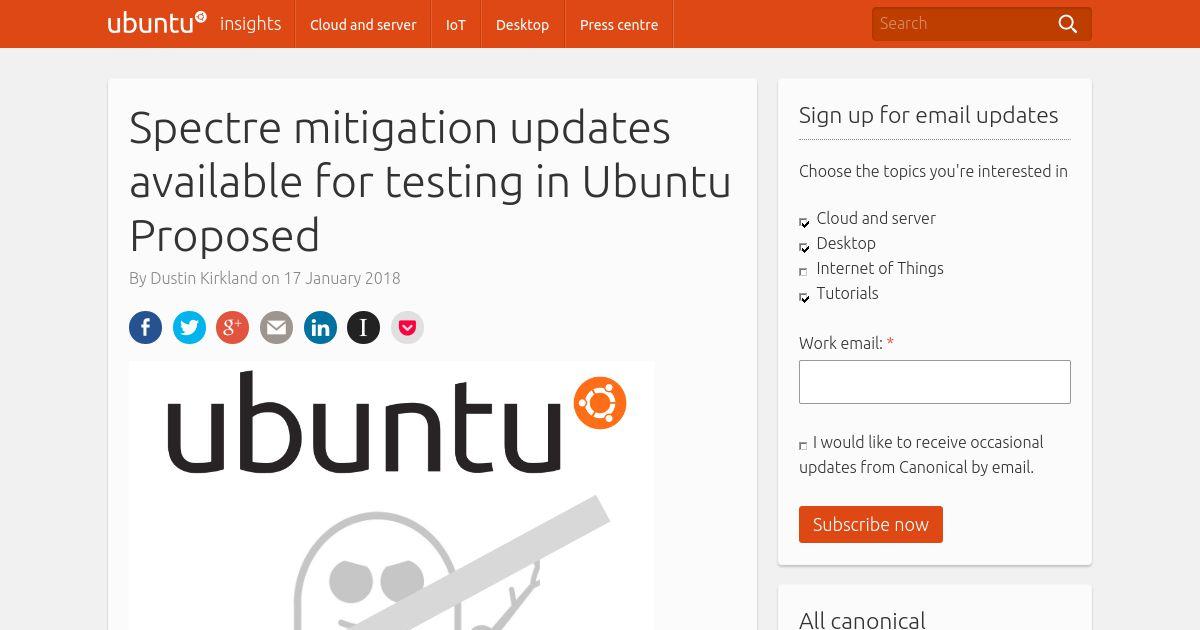Uncheck the Desktop topic checkbox

click(x=804, y=247)
